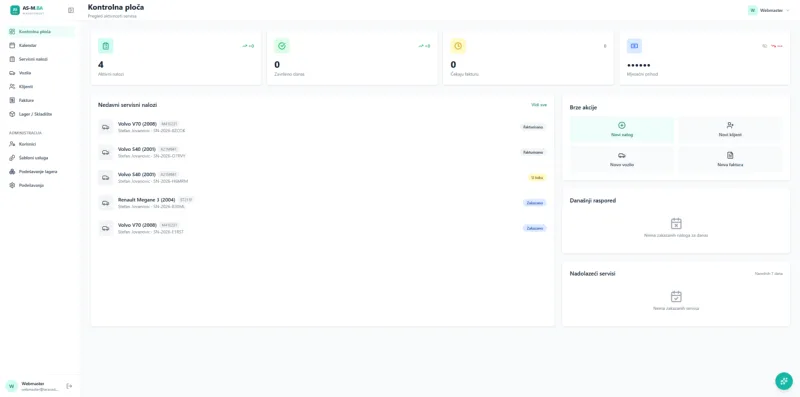Open Podešavanja in sidebar

[x=41, y=185]
